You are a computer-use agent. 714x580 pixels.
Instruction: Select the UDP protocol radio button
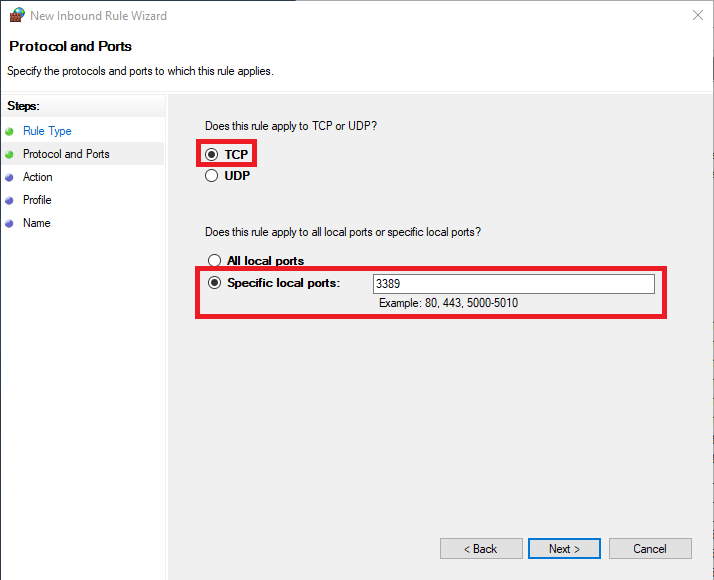211,176
